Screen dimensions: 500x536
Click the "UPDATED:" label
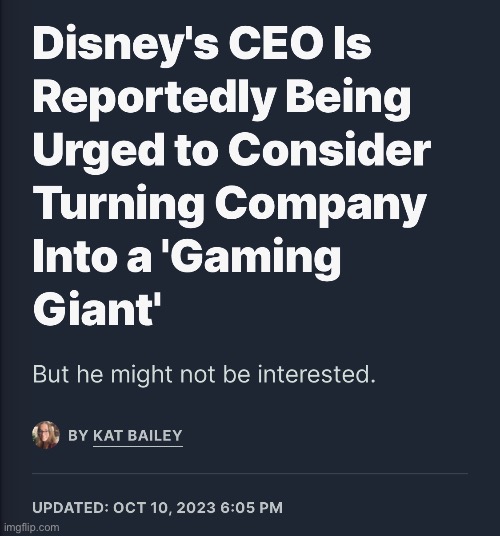point(70,508)
